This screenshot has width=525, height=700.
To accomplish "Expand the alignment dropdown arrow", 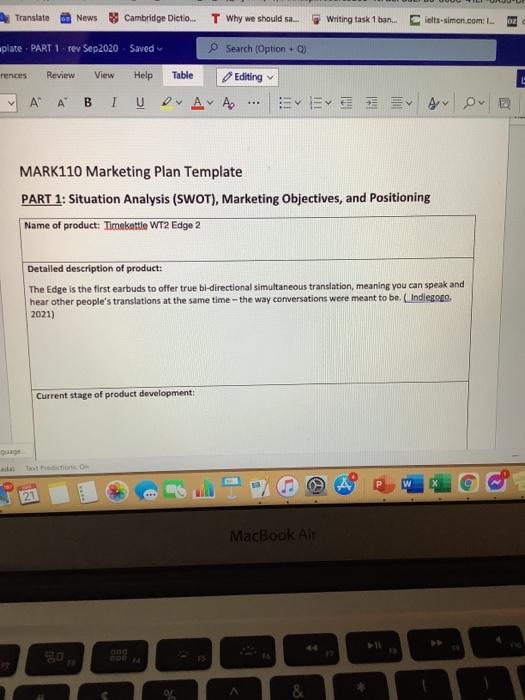I will (409, 104).
